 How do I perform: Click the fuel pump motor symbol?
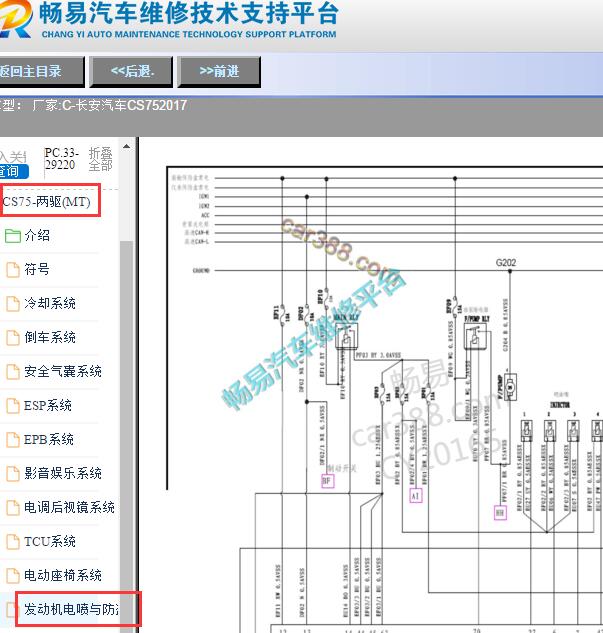510,387
